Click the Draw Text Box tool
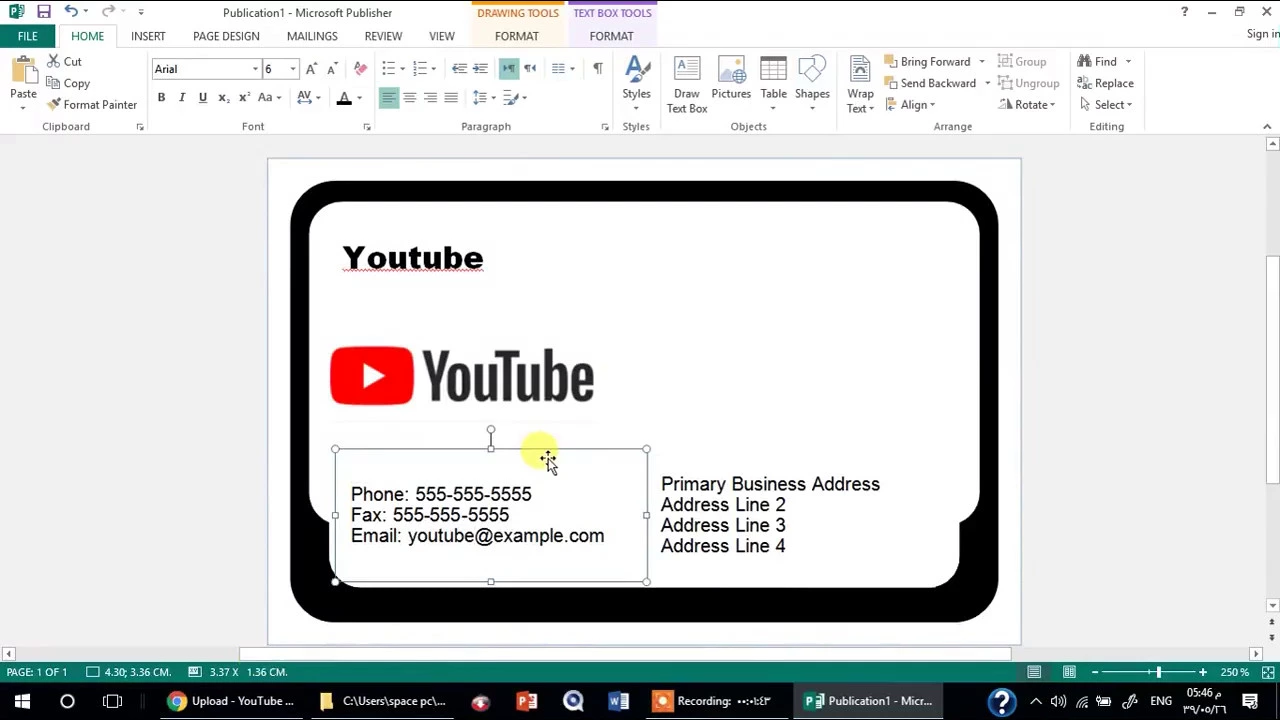The width and height of the screenshot is (1280, 720). (x=687, y=85)
